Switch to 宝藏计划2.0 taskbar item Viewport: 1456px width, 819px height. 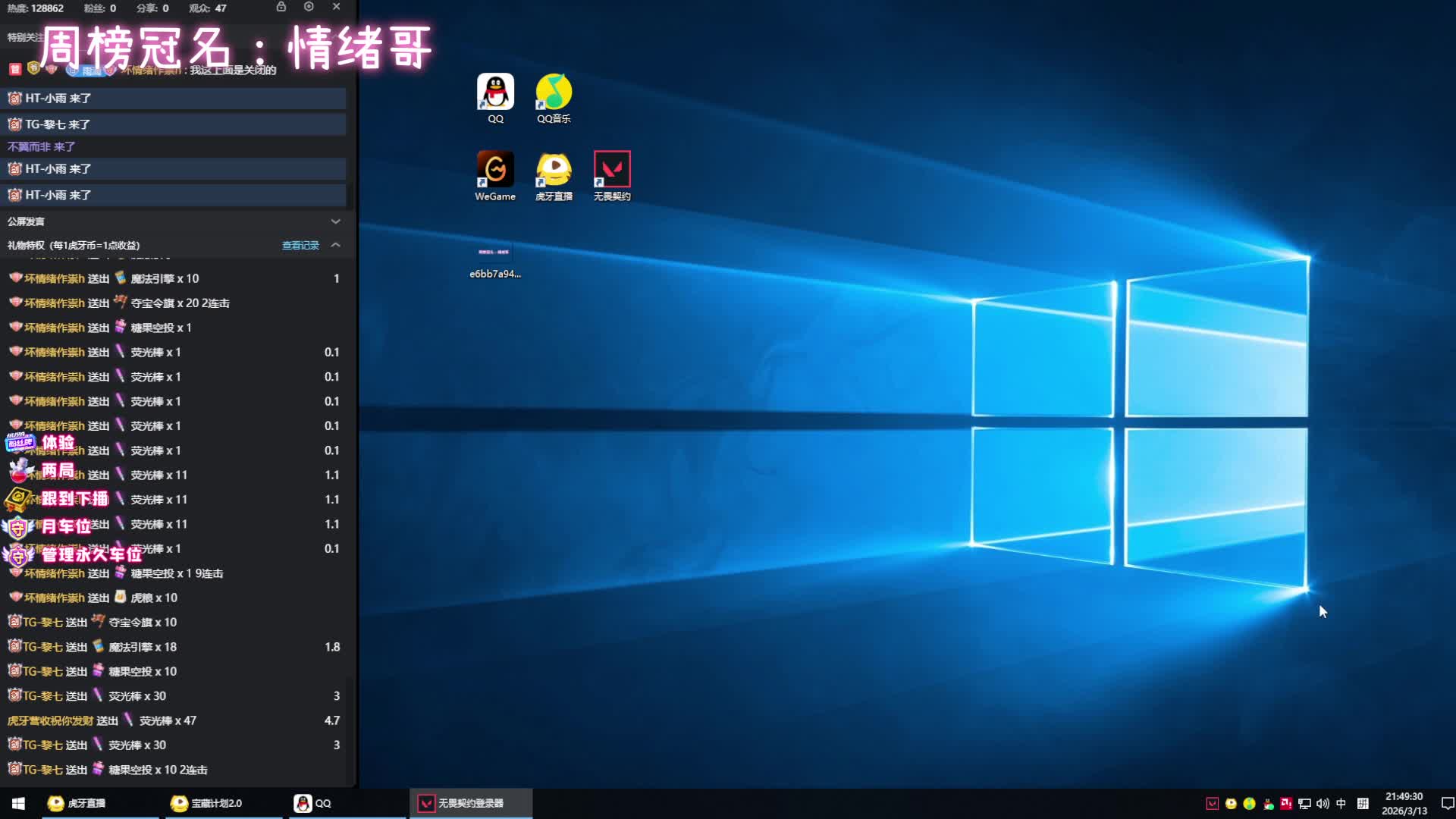[x=206, y=803]
